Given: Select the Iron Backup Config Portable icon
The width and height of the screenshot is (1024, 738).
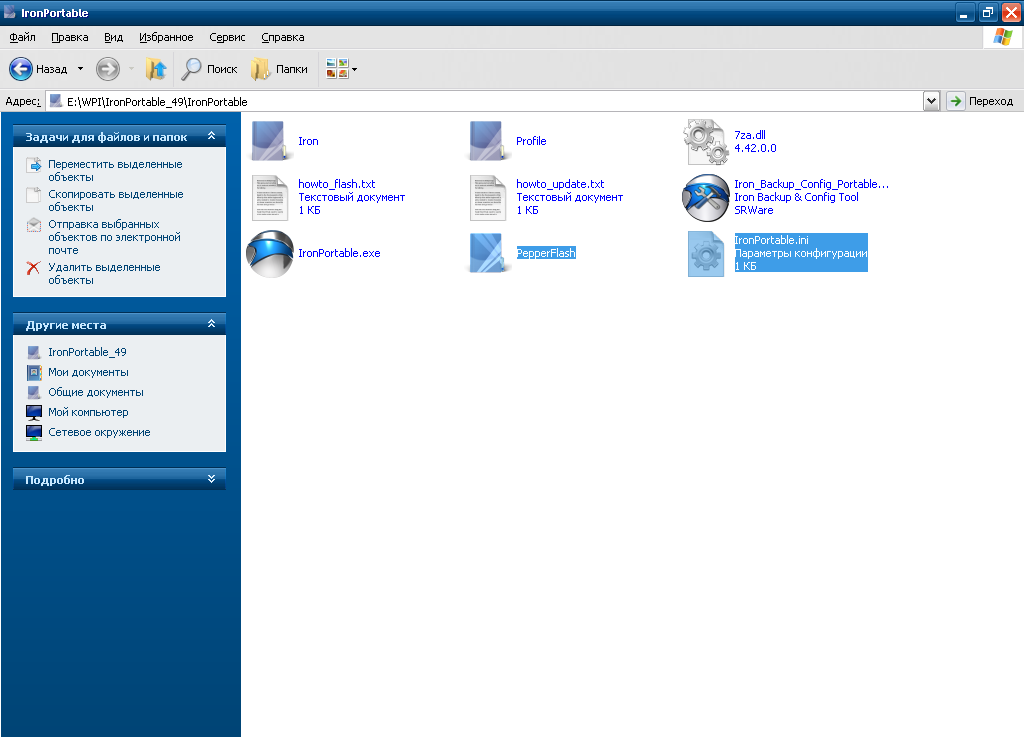Looking at the screenshot, I should 706,197.
